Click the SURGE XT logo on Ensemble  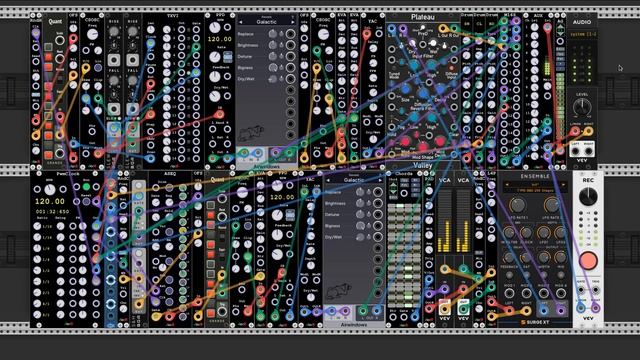[x=535, y=322]
